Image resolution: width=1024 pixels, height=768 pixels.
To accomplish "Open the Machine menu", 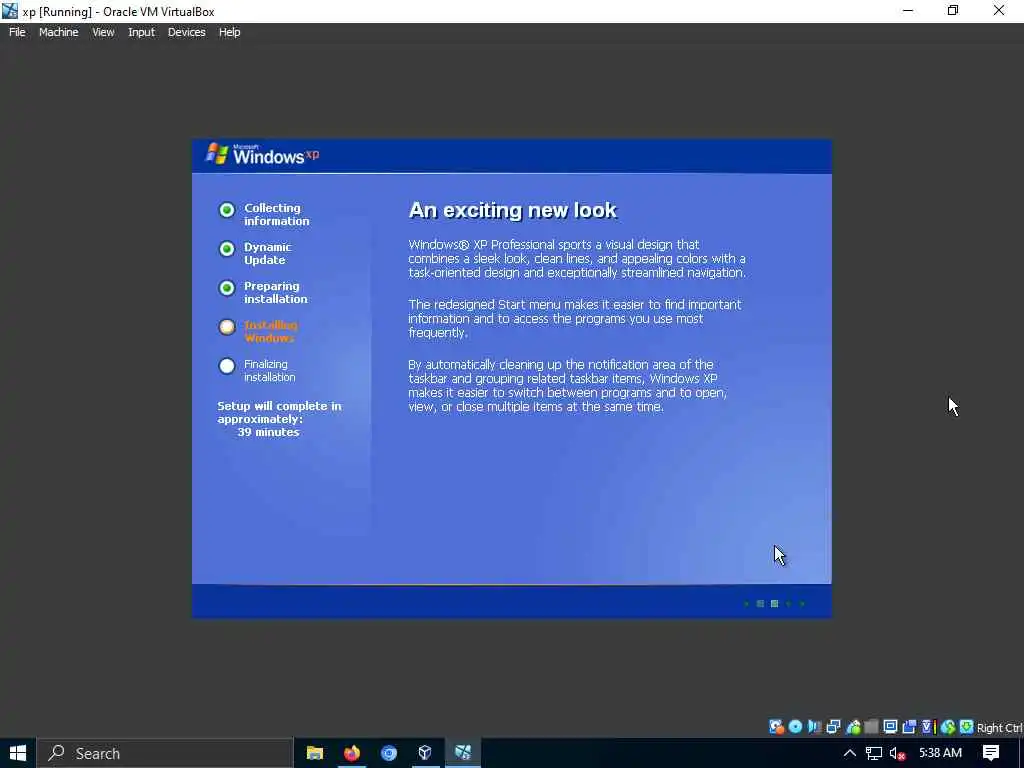I will pyautogui.click(x=58, y=32).
